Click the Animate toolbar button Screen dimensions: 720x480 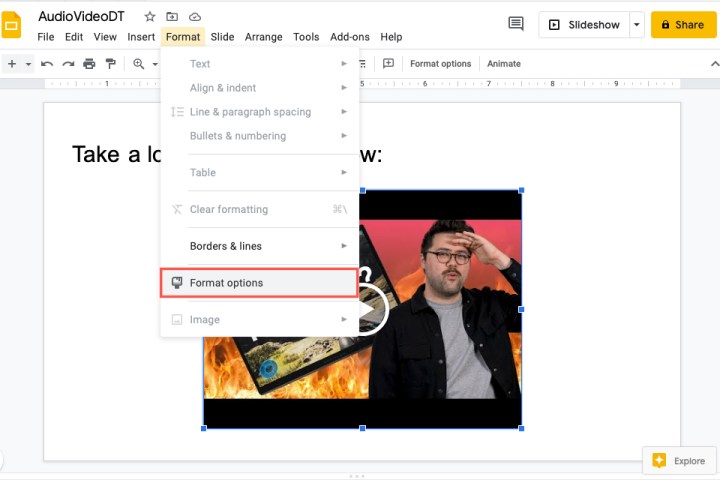[503, 64]
